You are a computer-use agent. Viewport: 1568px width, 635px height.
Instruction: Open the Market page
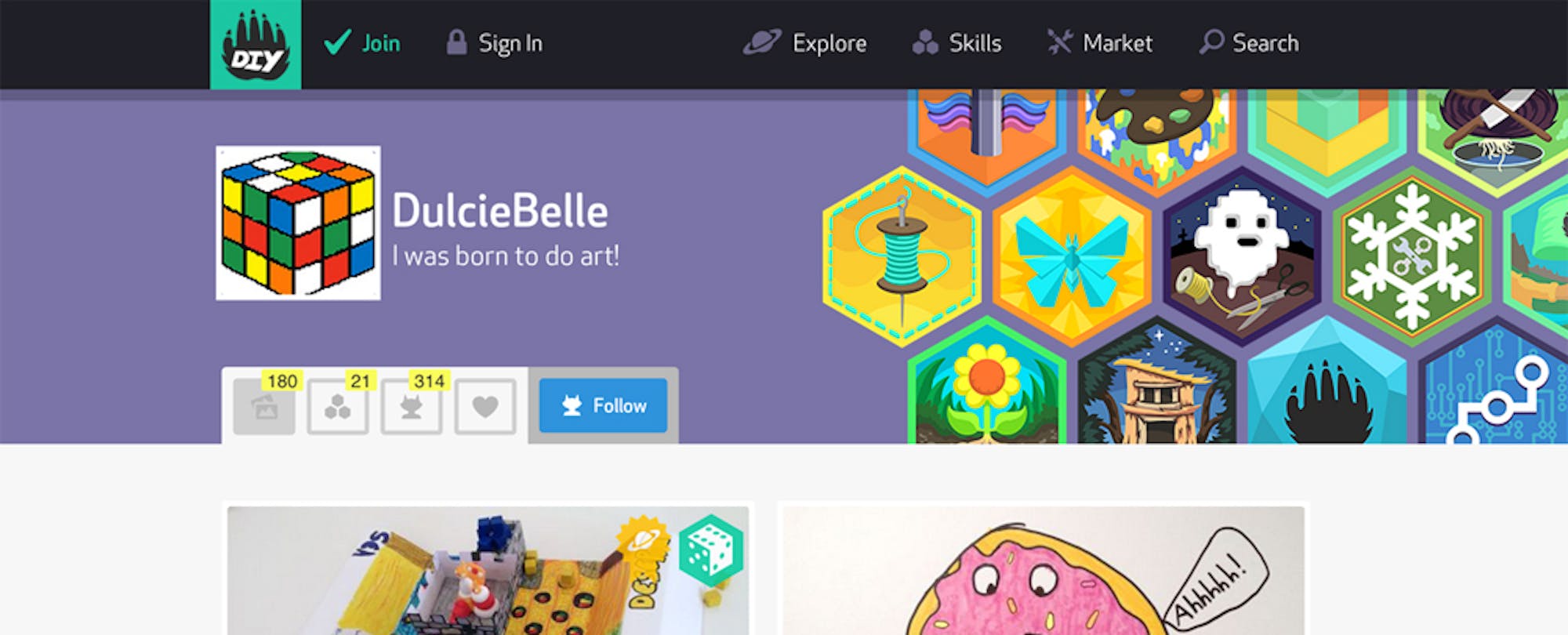(1099, 43)
